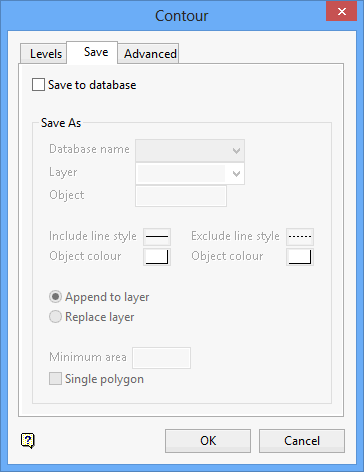Click inside the Layer text box
The width and height of the screenshot is (364, 472).
pos(182,174)
